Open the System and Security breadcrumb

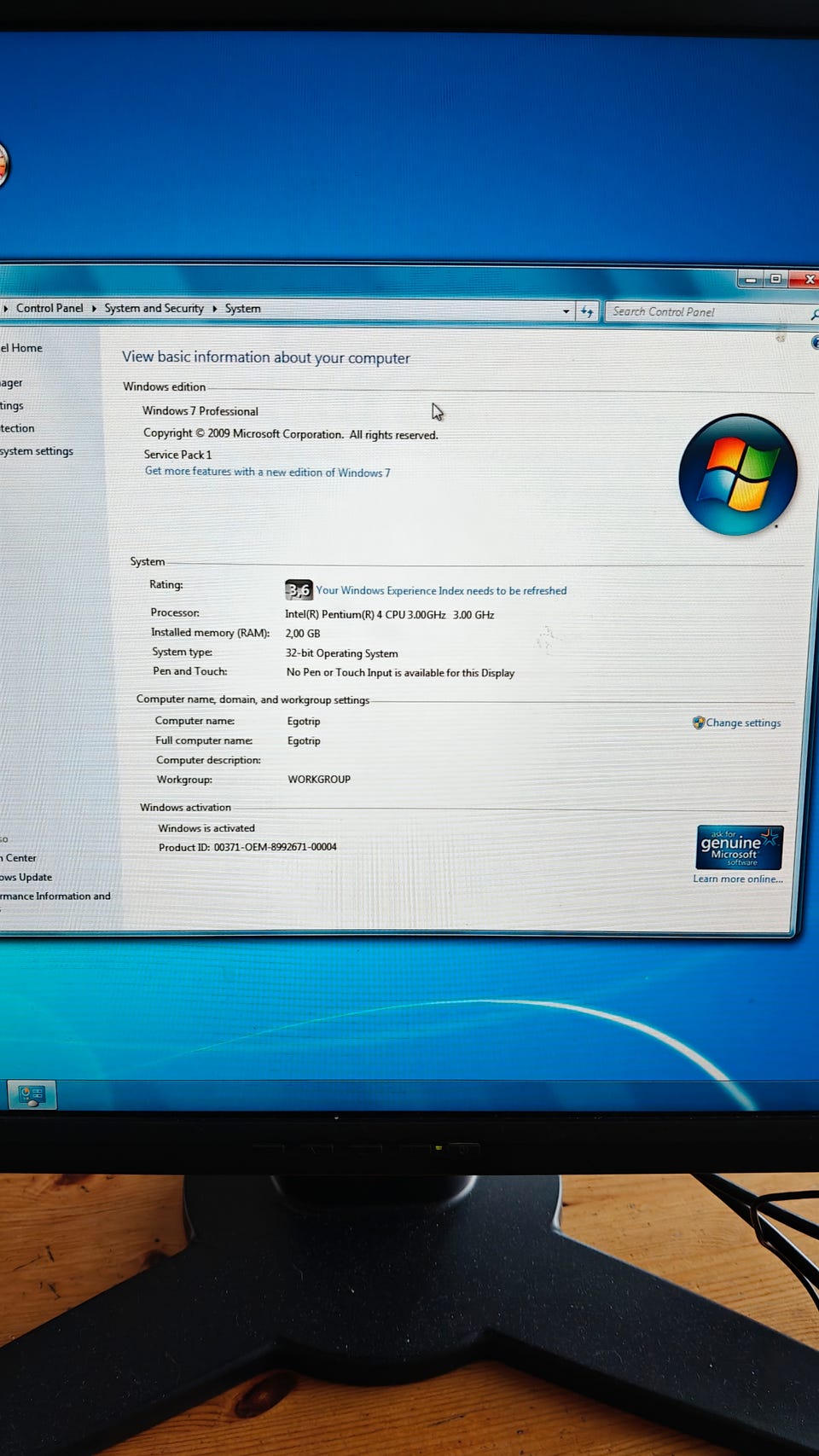pos(154,308)
